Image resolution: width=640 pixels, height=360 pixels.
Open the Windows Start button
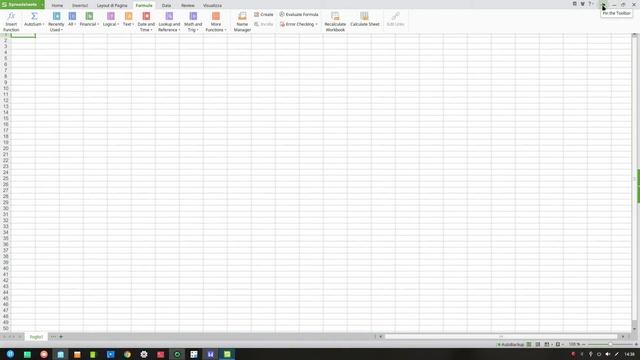10,354
